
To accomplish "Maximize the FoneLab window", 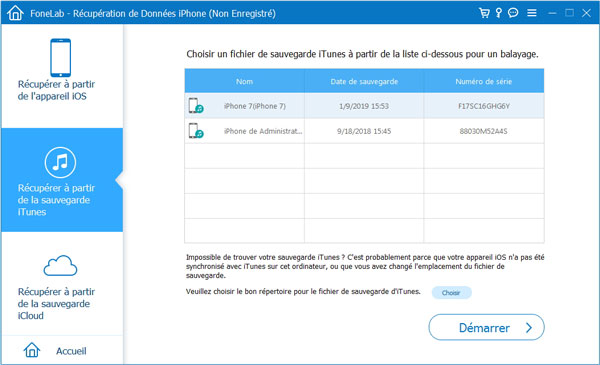I will [x=569, y=13].
